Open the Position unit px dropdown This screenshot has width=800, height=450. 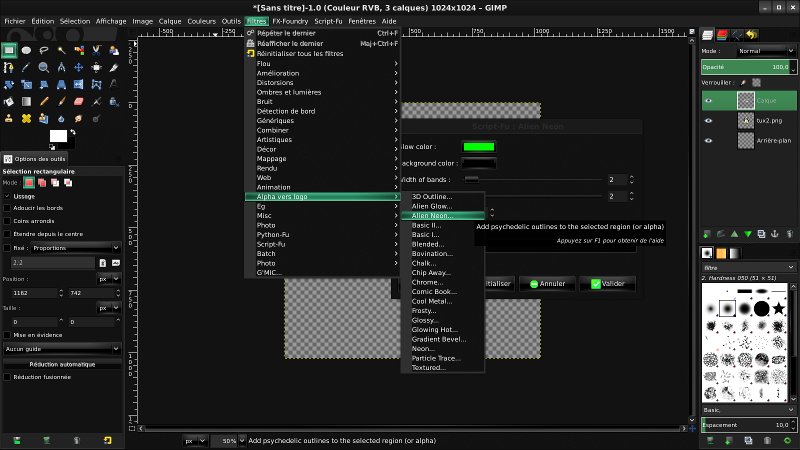point(109,279)
